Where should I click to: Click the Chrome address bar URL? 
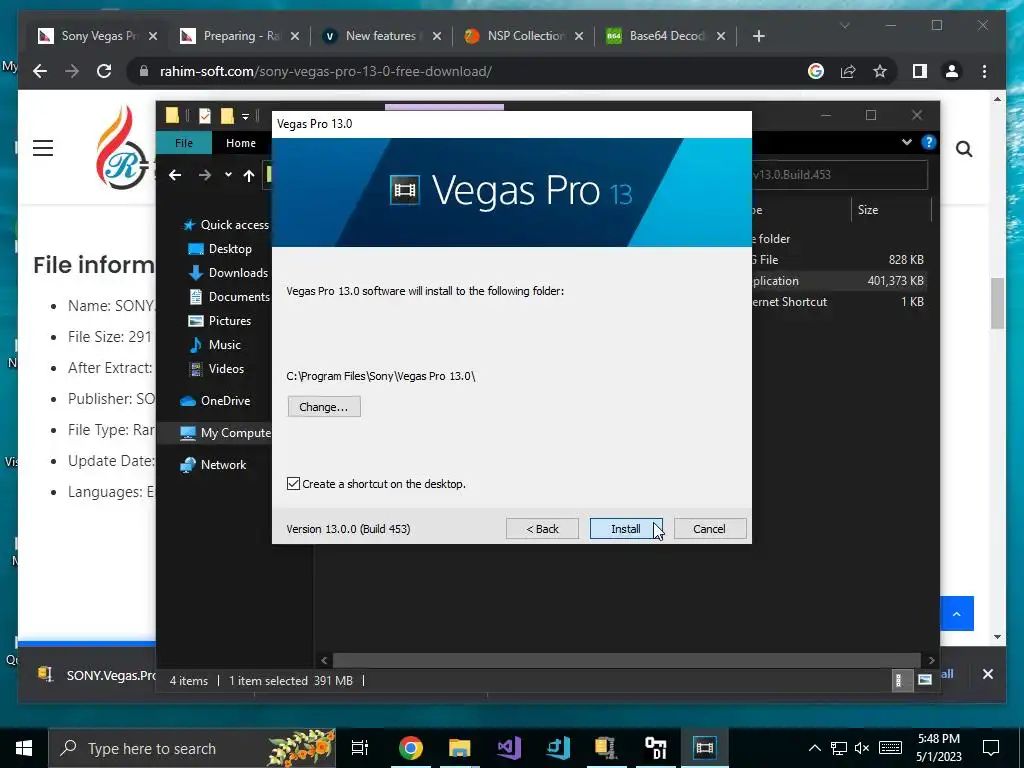click(326, 71)
